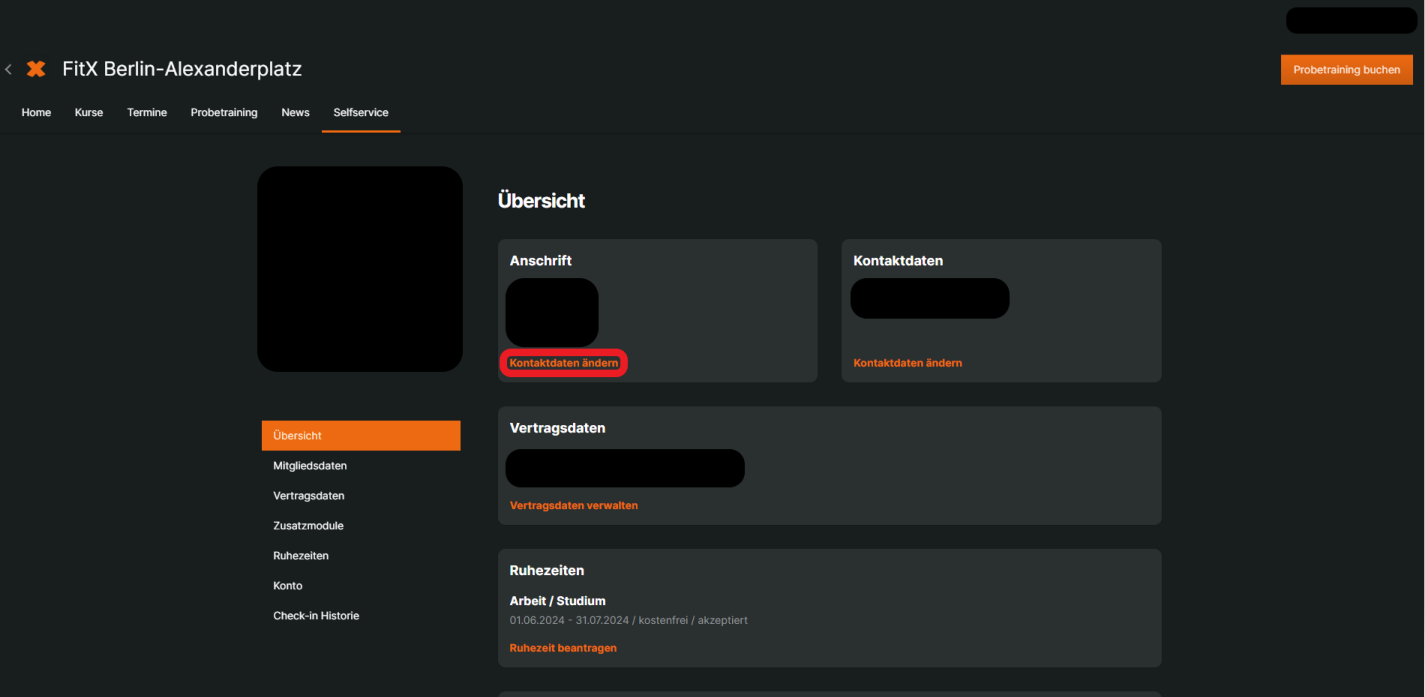Viewport: 1425px width, 697px height.
Task: Choose Vertragsdaten in the sidebar menu
Action: point(309,496)
